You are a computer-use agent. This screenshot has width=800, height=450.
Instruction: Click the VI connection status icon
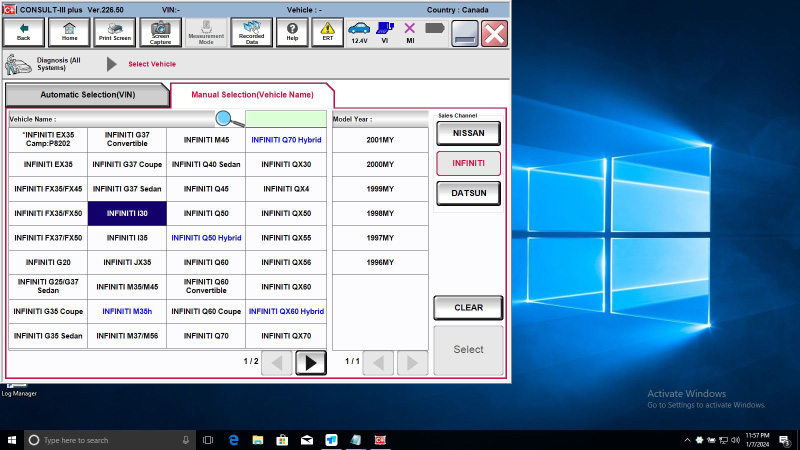[385, 33]
